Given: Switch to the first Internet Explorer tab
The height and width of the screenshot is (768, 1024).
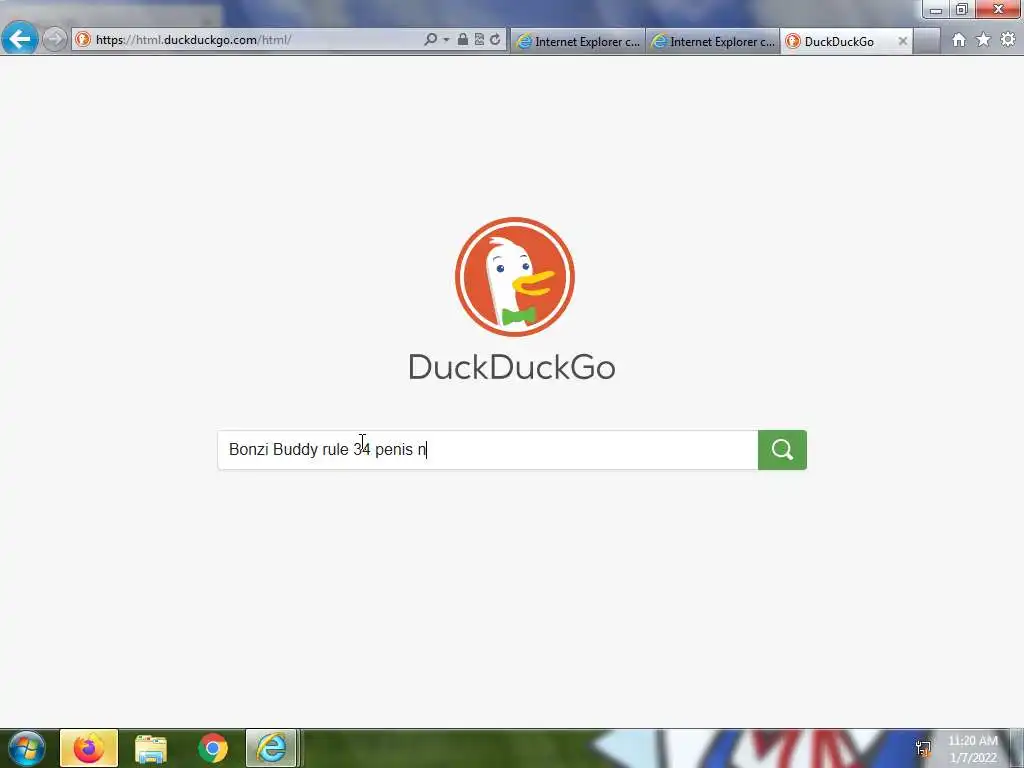Looking at the screenshot, I should (x=577, y=41).
